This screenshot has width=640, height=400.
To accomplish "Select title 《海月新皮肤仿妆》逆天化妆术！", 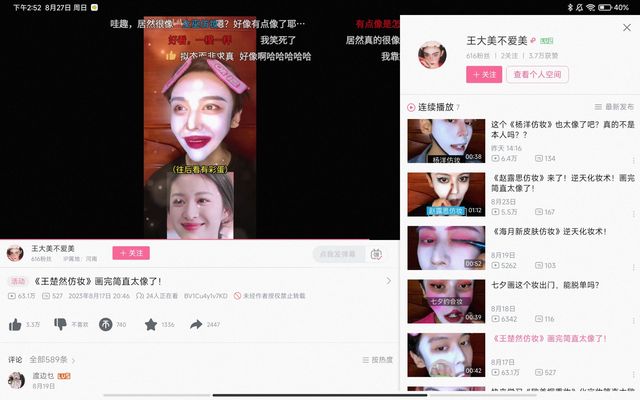I will click(549, 231).
